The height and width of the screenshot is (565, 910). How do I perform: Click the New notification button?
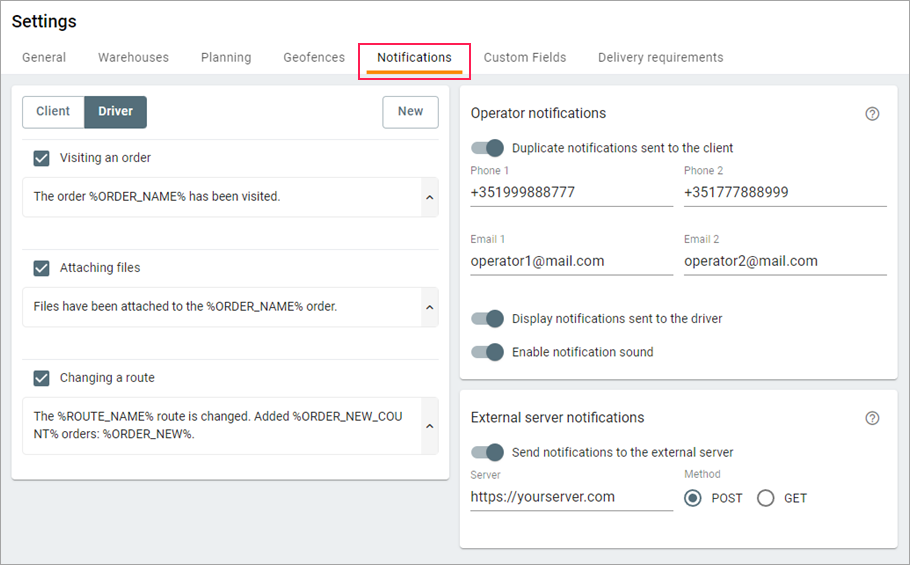coord(410,112)
